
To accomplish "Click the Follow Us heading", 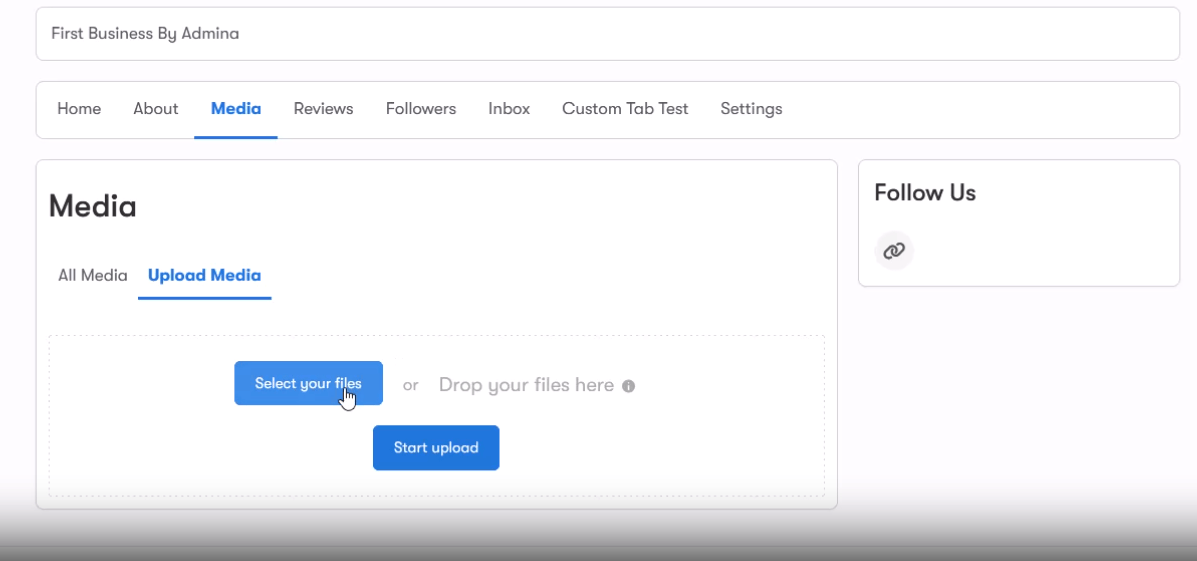I will coord(925,193).
